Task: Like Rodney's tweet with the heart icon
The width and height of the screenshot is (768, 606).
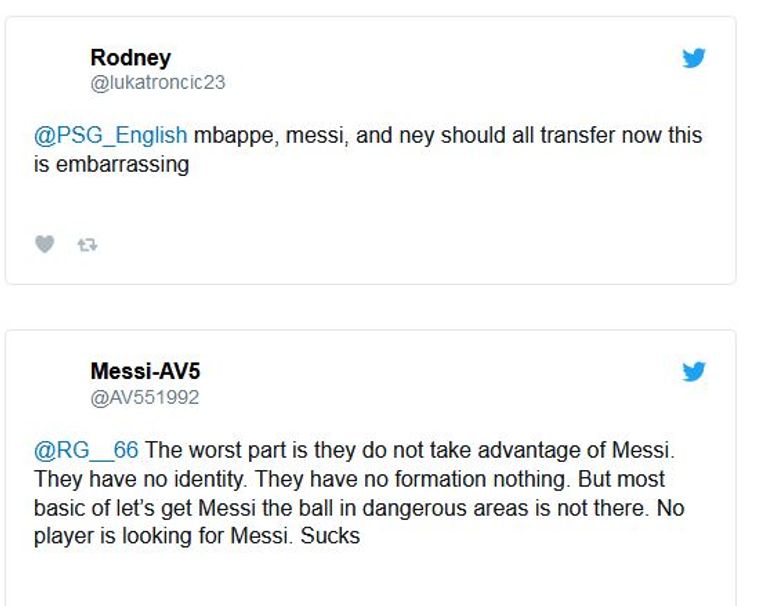Action: tap(44, 244)
